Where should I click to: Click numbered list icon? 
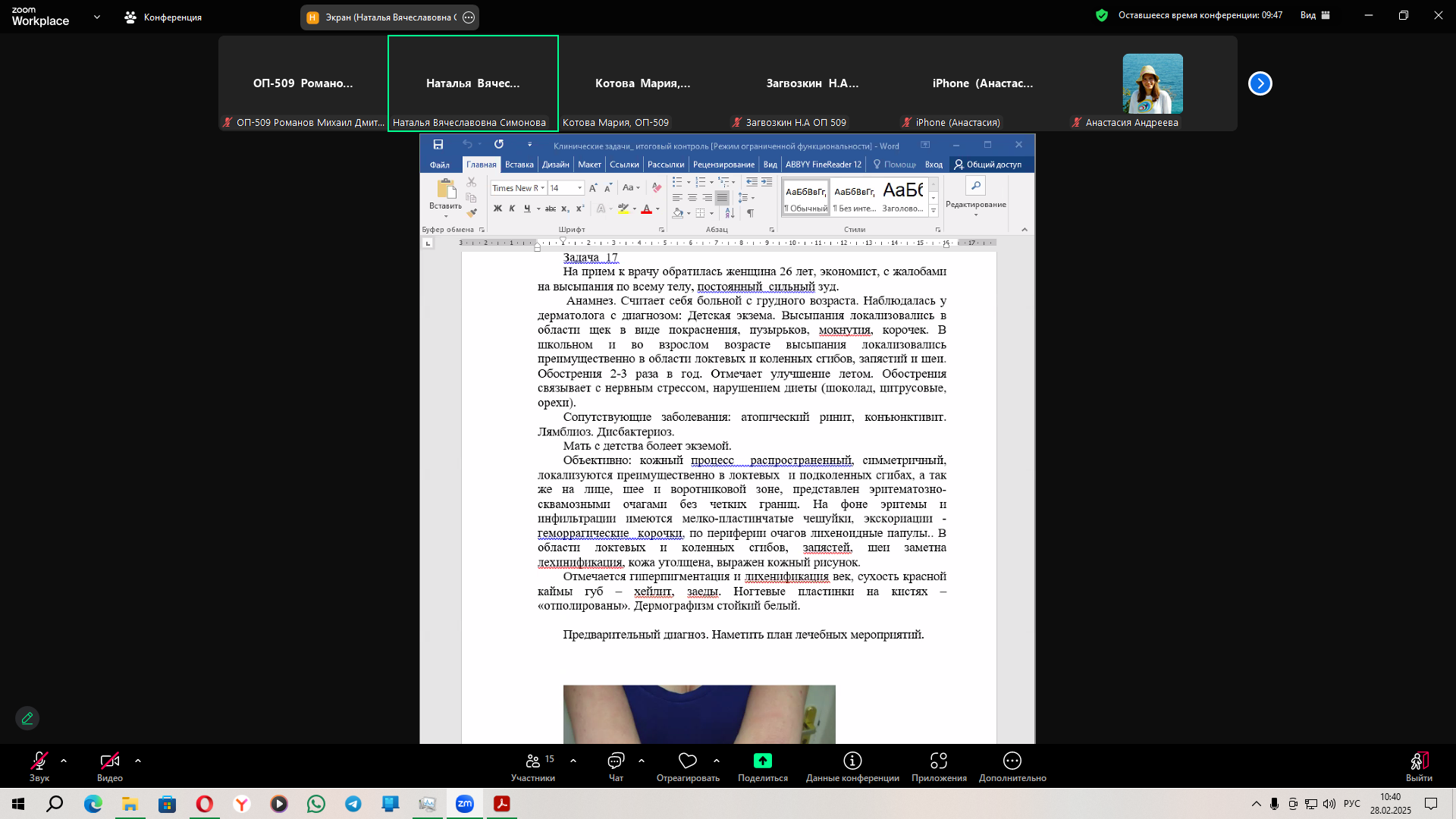(701, 182)
